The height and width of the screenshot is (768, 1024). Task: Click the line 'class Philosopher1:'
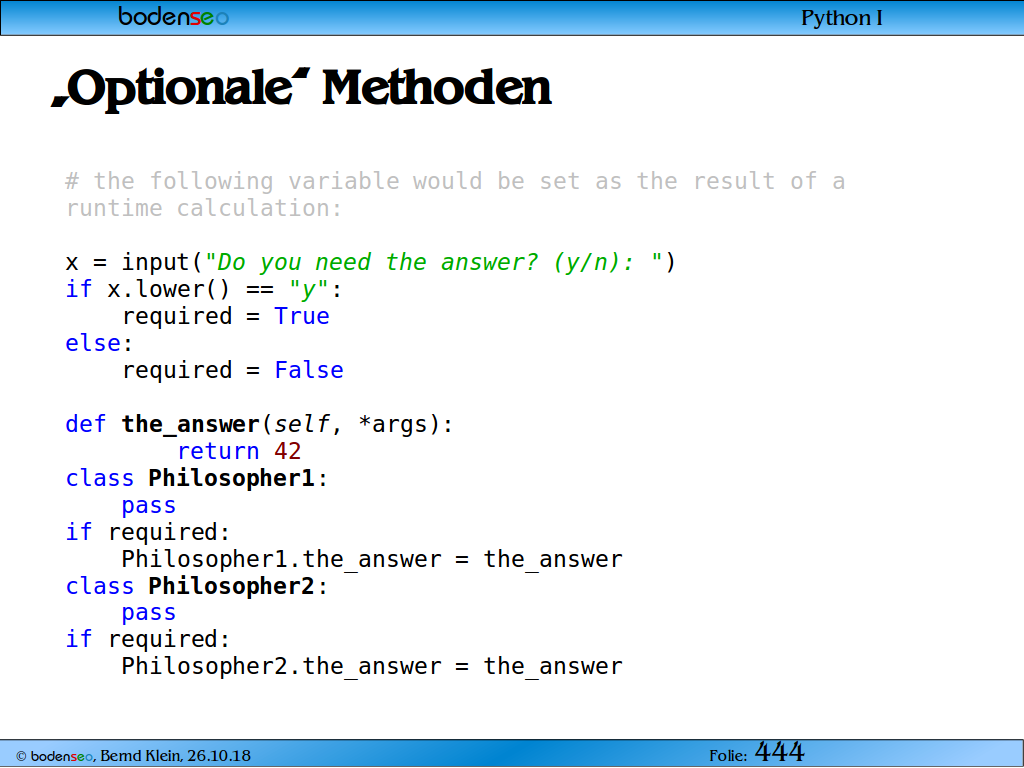(x=197, y=478)
